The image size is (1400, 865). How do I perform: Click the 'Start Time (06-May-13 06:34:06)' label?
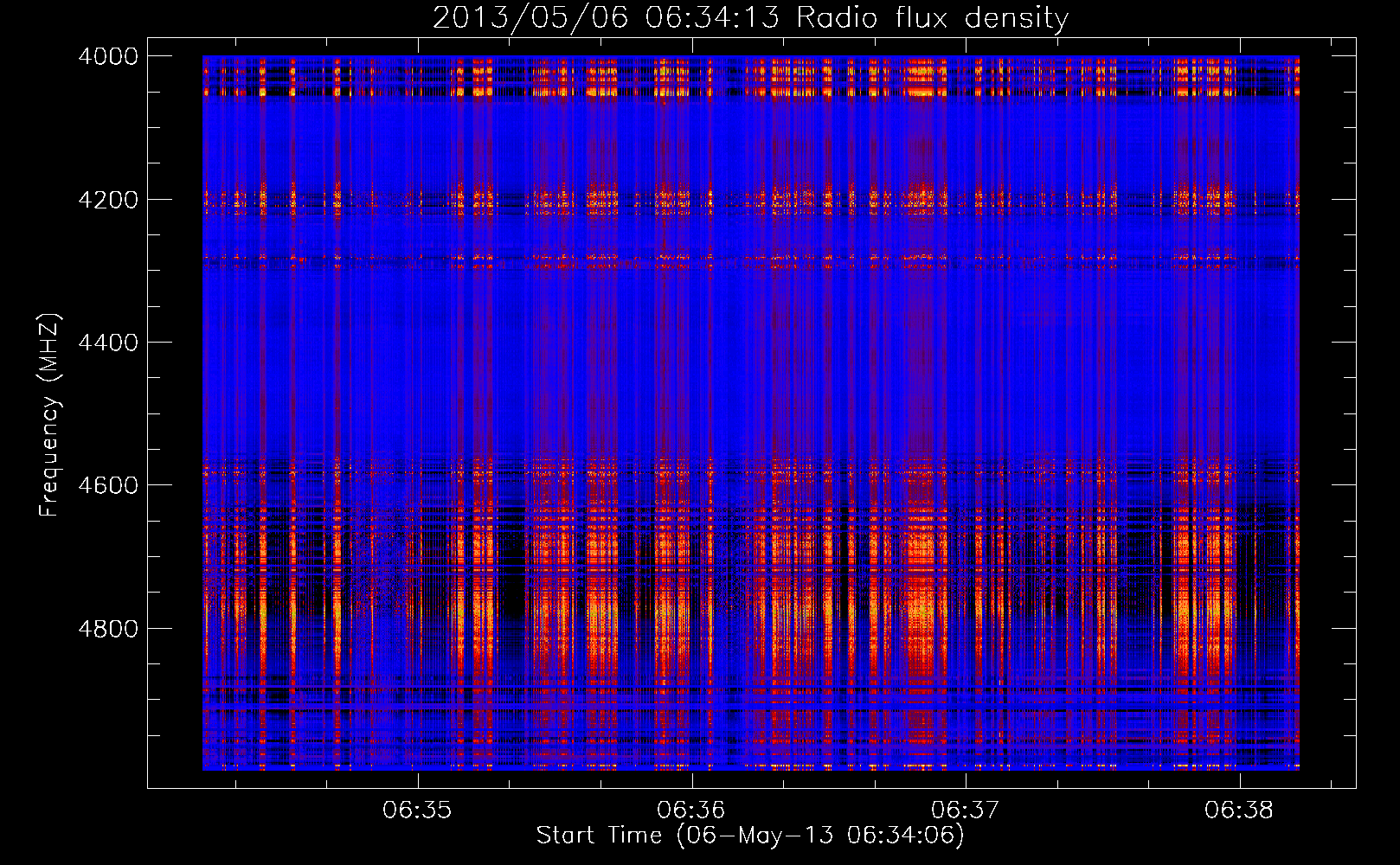coord(750,836)
